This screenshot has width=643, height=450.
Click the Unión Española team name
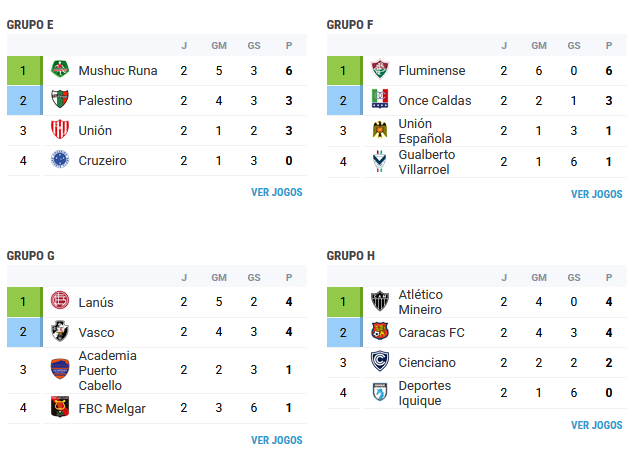pos(425,131)
